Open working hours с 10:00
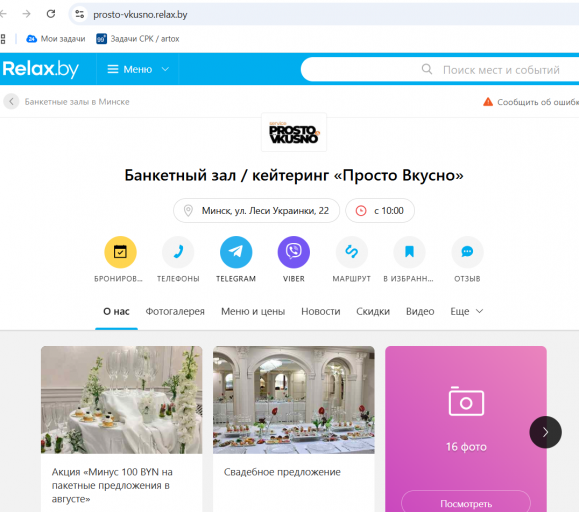The width and height of the screenshot is (579, 512). [380, 211]
